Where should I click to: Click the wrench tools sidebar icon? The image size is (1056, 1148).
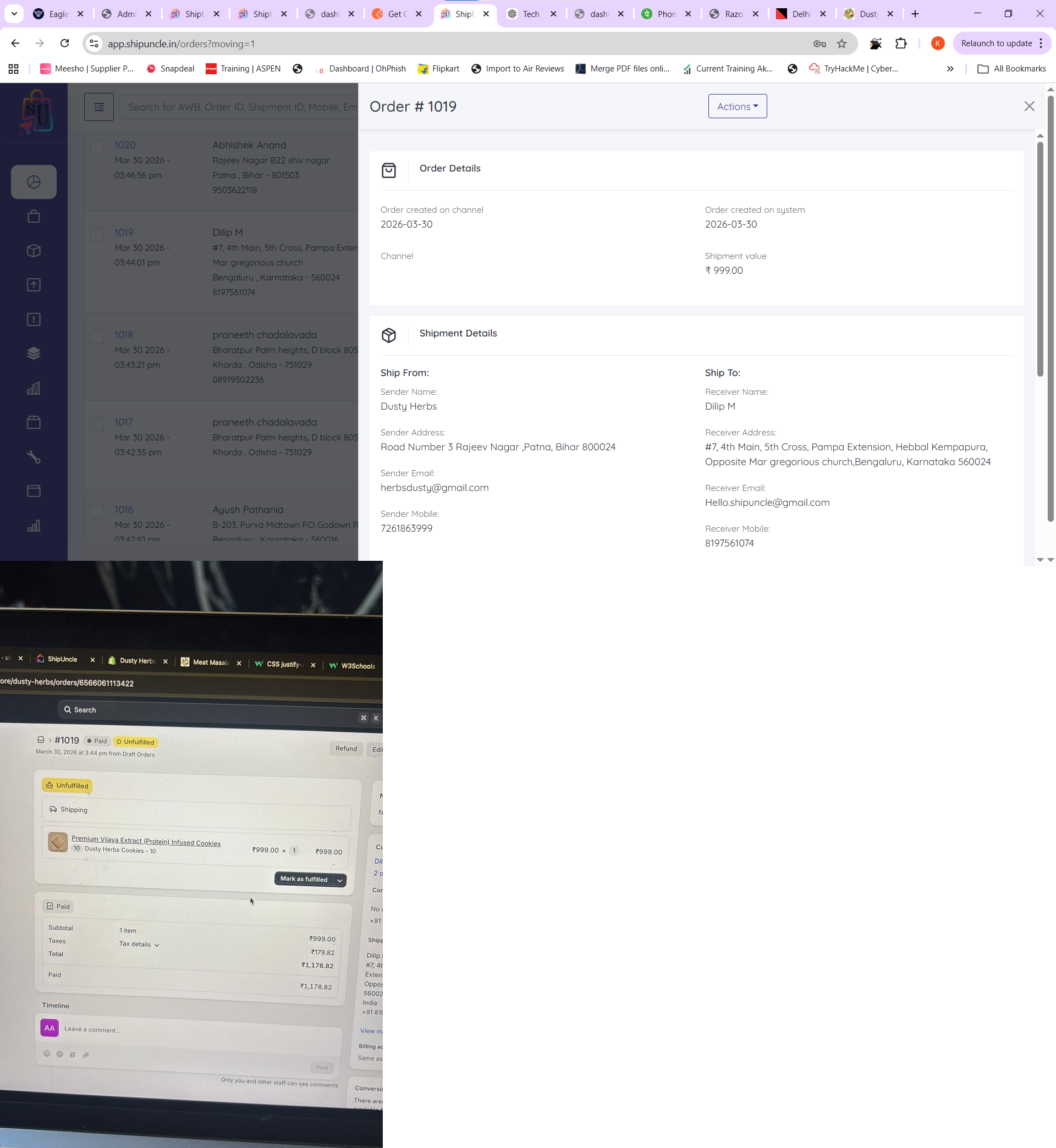(34, 457)
